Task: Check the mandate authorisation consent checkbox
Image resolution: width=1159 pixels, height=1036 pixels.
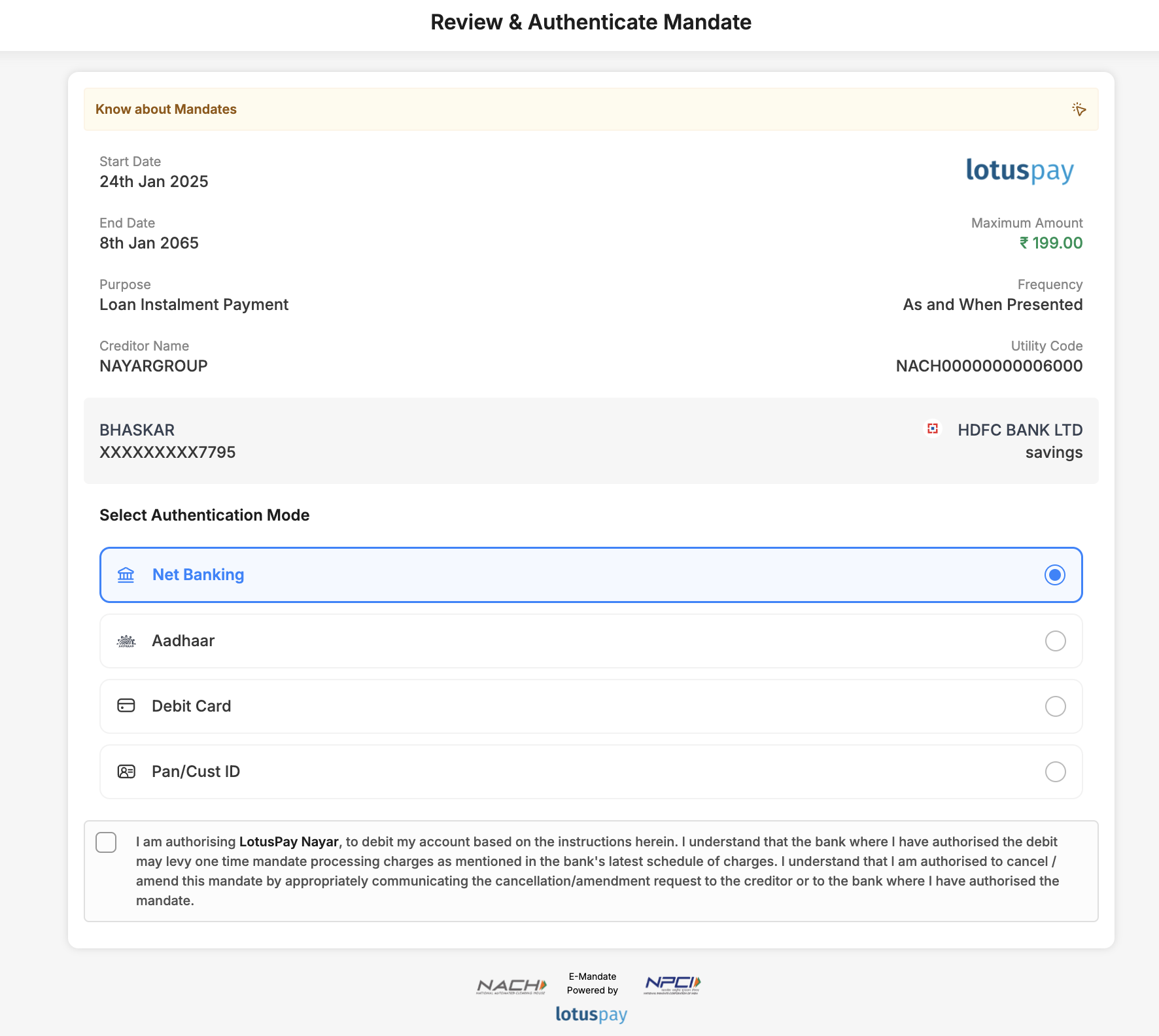Action: coord(105,842)
